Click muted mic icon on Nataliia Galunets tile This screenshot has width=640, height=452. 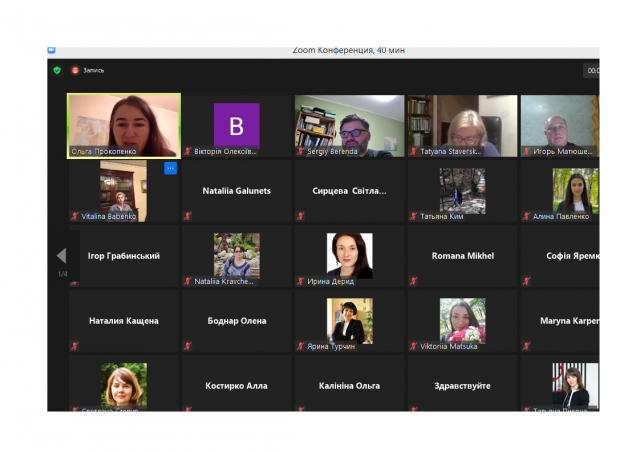coord(188,216)
